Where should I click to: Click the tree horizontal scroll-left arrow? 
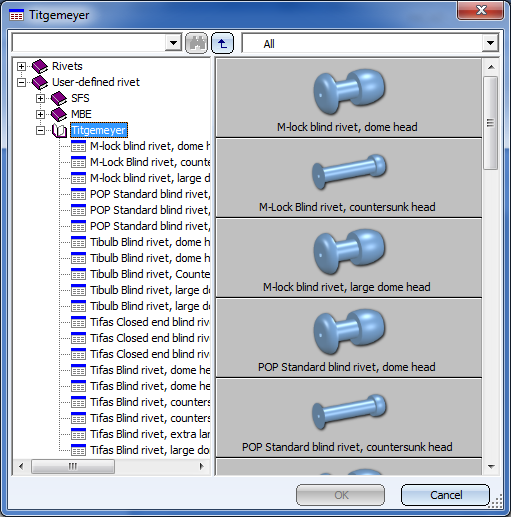tap(21, 466)
